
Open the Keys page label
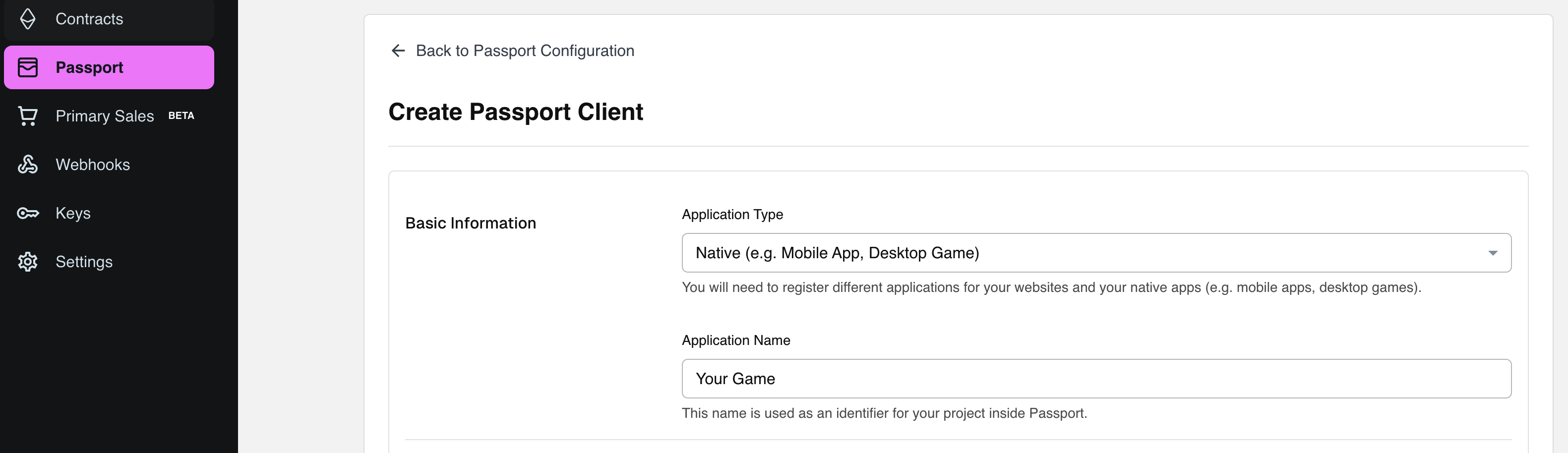pos(73,214)
